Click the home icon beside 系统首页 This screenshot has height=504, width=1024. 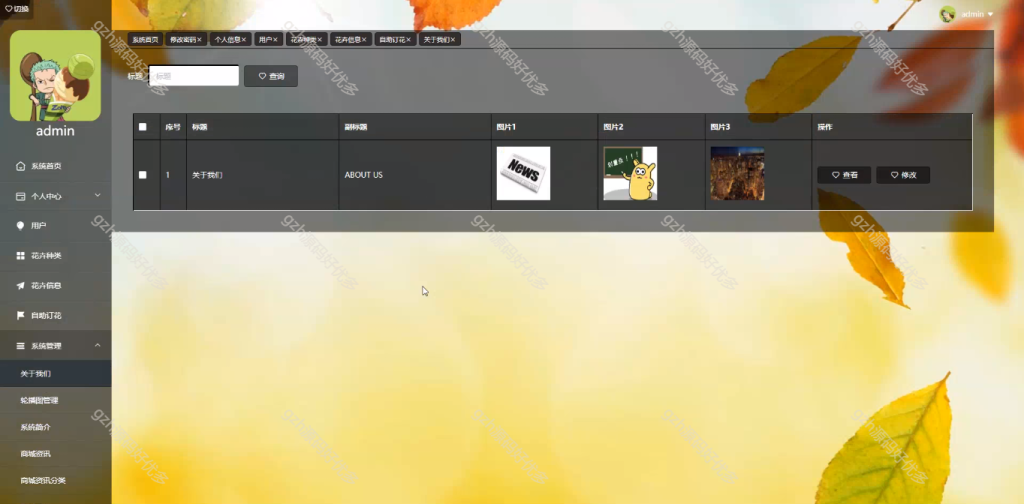click(x=20, y=166)
